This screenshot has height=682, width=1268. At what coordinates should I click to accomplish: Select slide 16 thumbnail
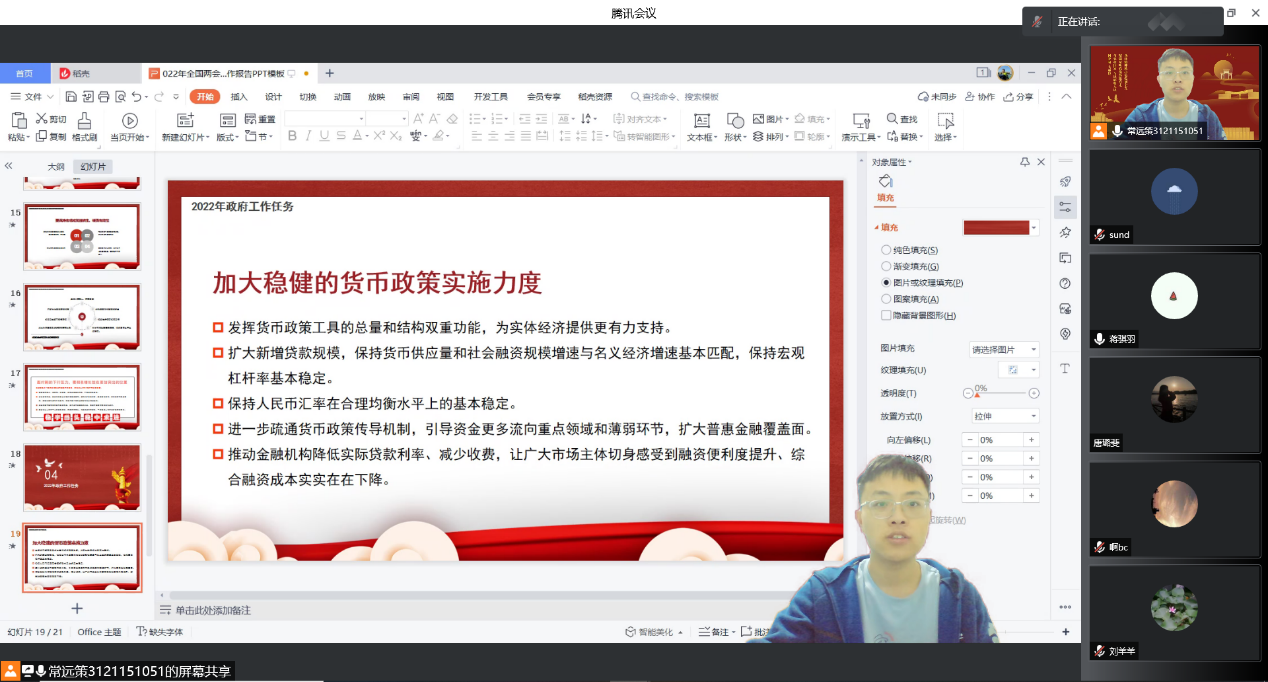pyautogui.click(x=82, y=317)
